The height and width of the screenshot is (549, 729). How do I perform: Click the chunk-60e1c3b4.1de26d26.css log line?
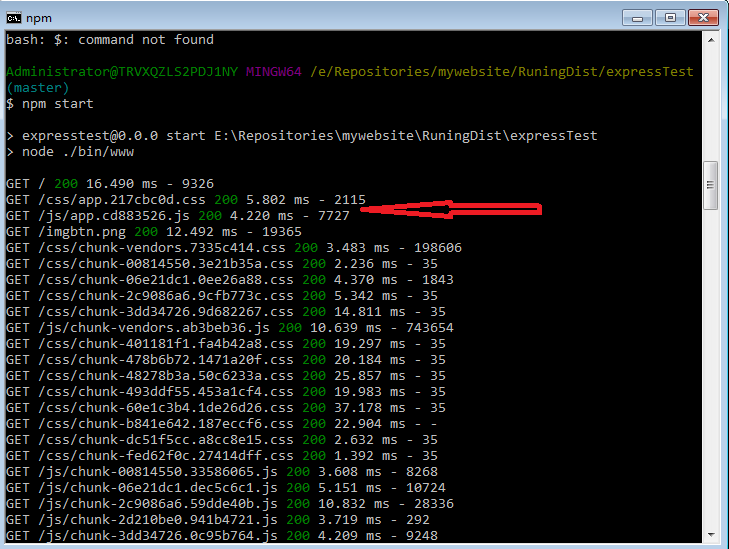click(226, 408)
